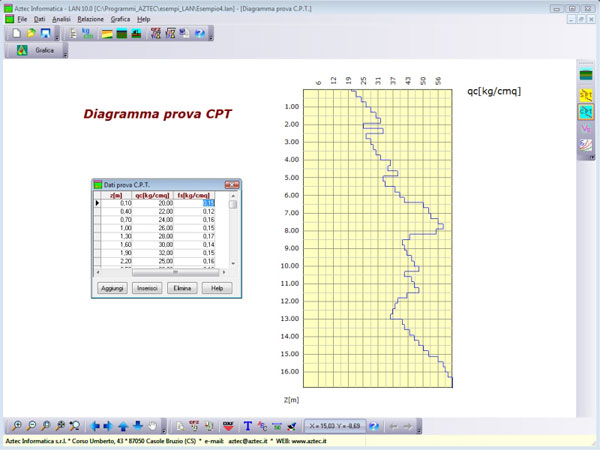Image resolution: width=600 pixels, height=450 pixels.
Task: Click the second hourglass analysis options icon
Action: [170, 34]
